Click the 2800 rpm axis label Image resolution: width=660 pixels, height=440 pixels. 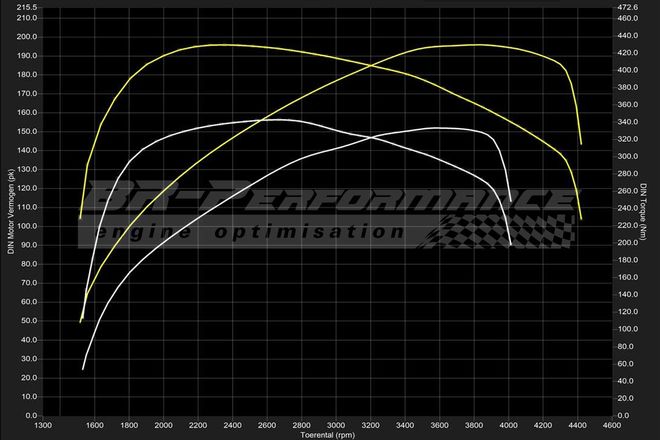point(301,426)
